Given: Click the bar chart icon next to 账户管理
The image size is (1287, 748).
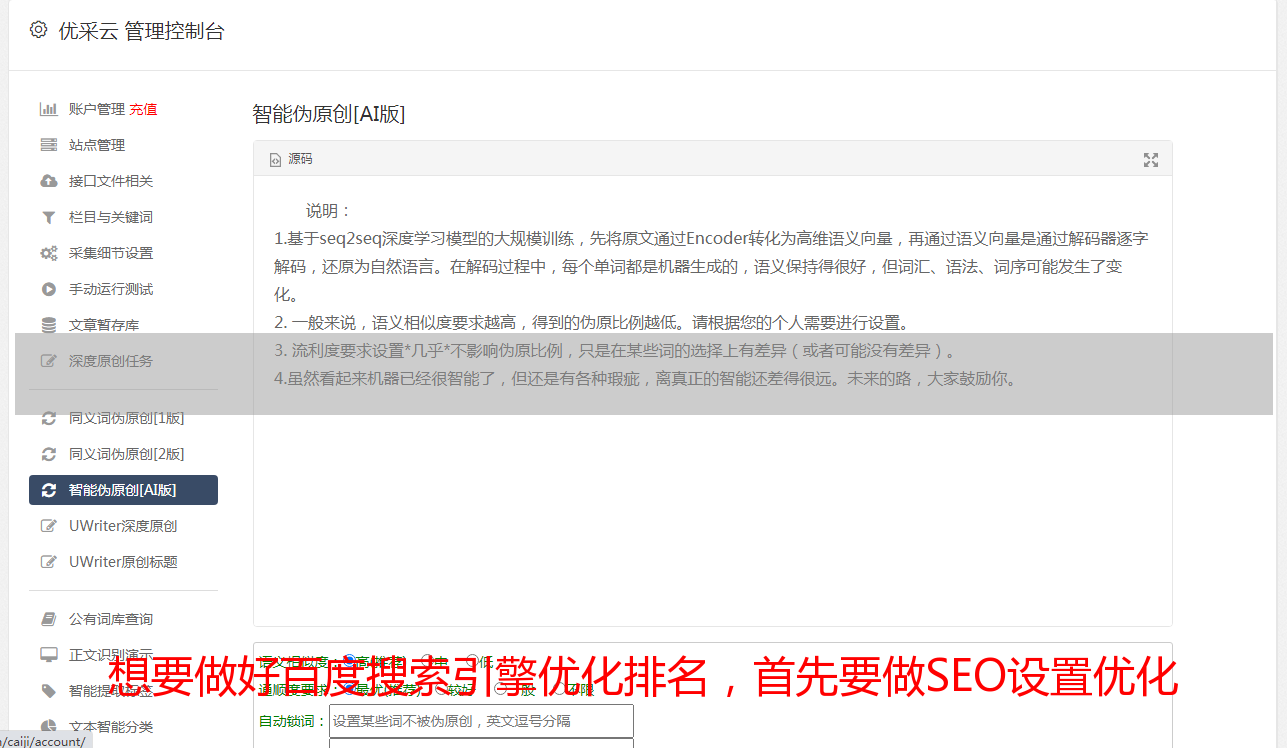Looking at the screenshot, I should [48, 109].
